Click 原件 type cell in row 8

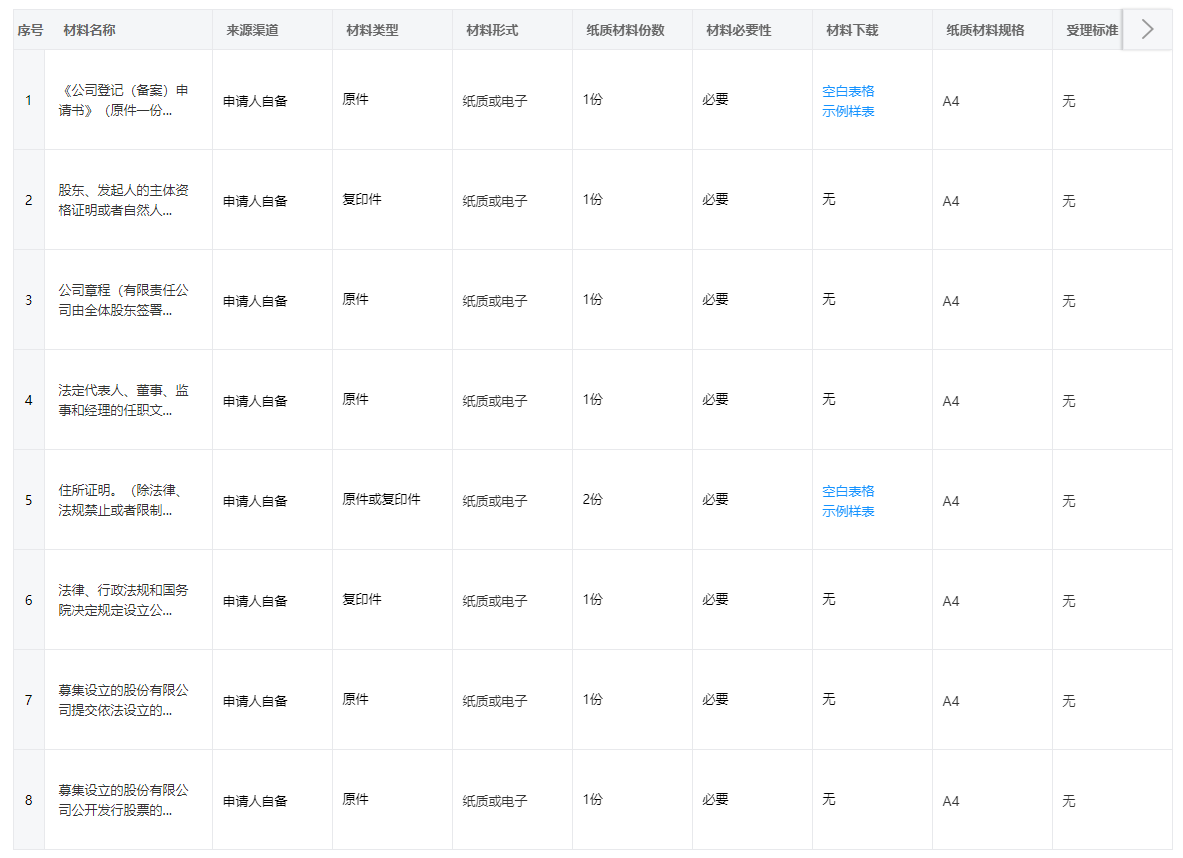point(355,799)
